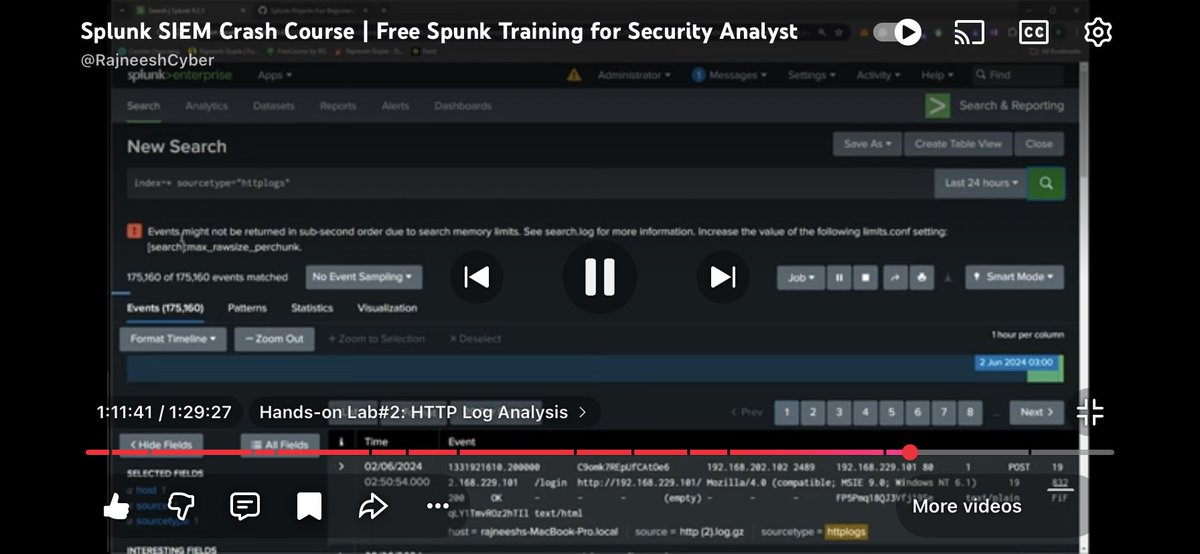Screen dimensions: 1200x554
Task: Click the Zoom Out button
Action: coord(275,339)
